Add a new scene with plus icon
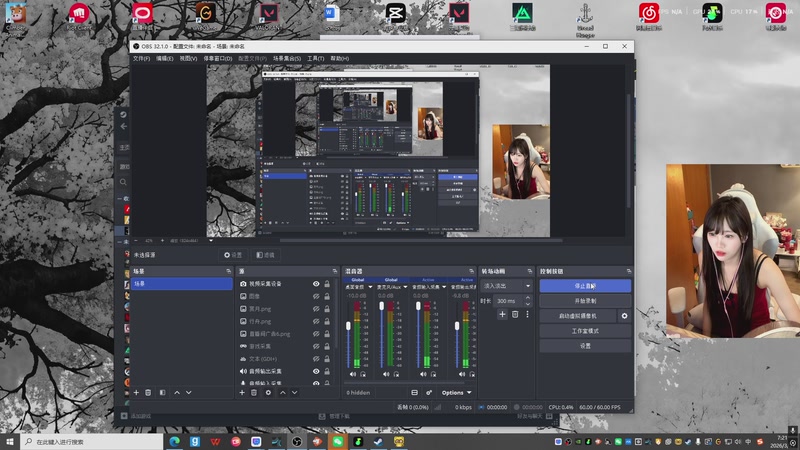The width and height of the screenshot is (800, 450). 137,392
